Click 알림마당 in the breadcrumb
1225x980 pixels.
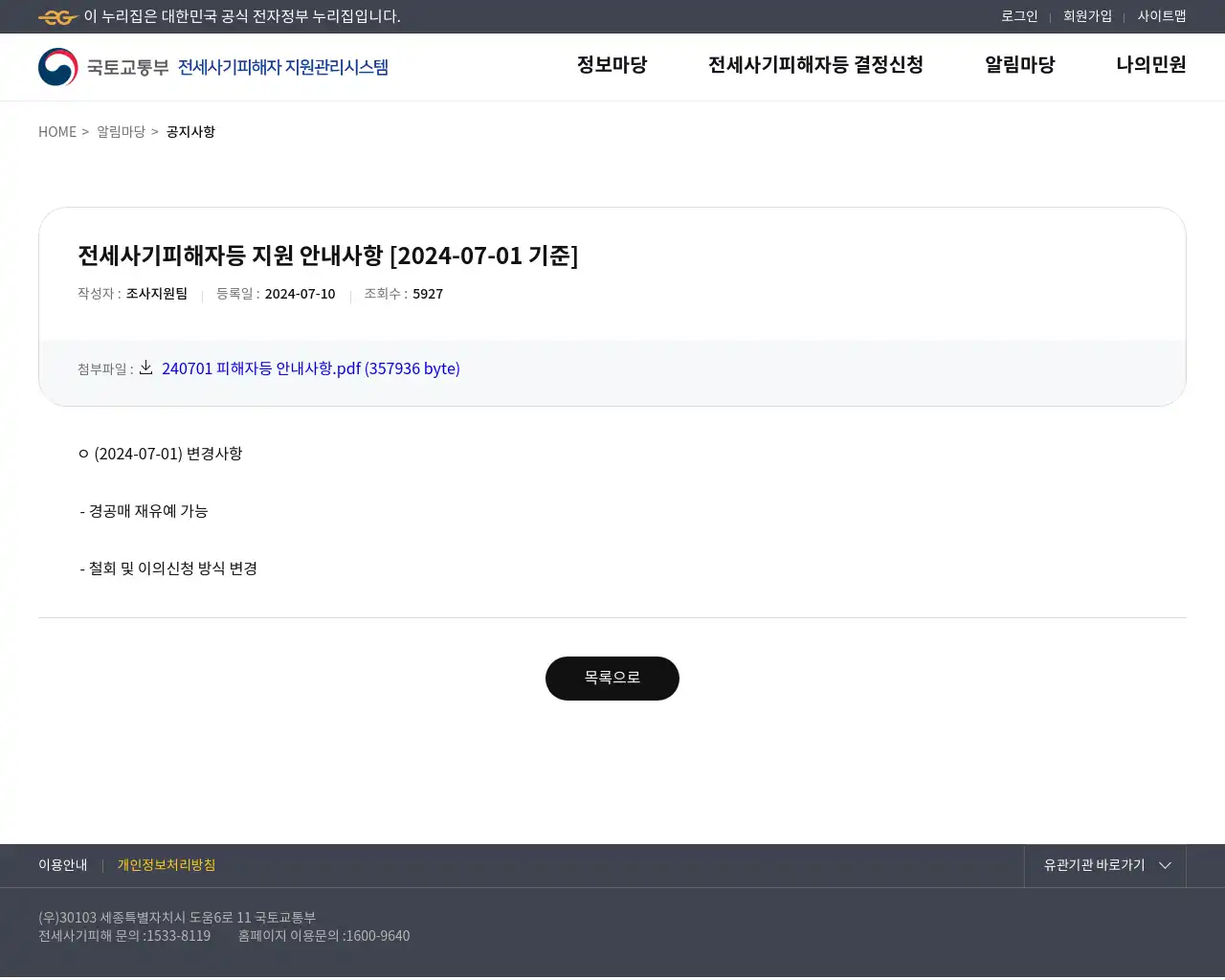pos(121,132)
